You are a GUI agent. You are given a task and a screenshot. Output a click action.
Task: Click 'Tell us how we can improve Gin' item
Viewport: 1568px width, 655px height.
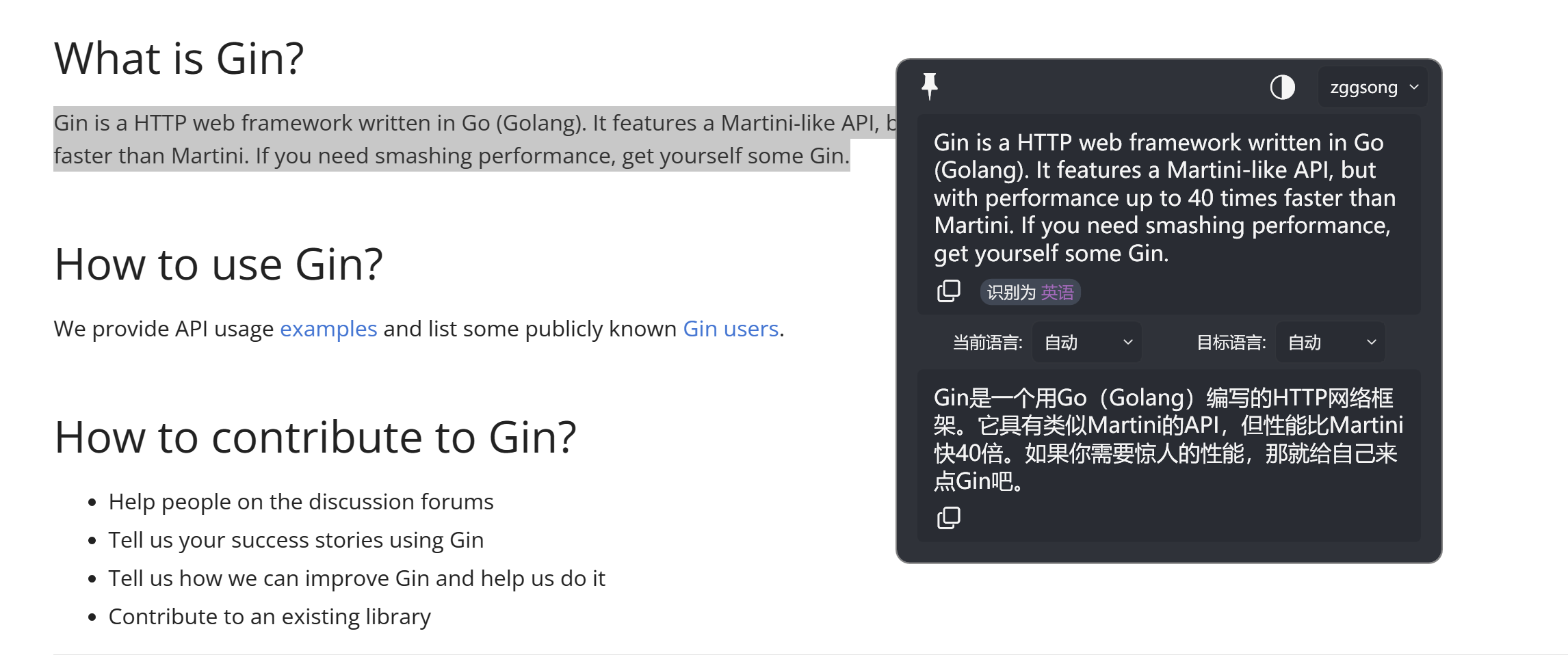(357, 578)
